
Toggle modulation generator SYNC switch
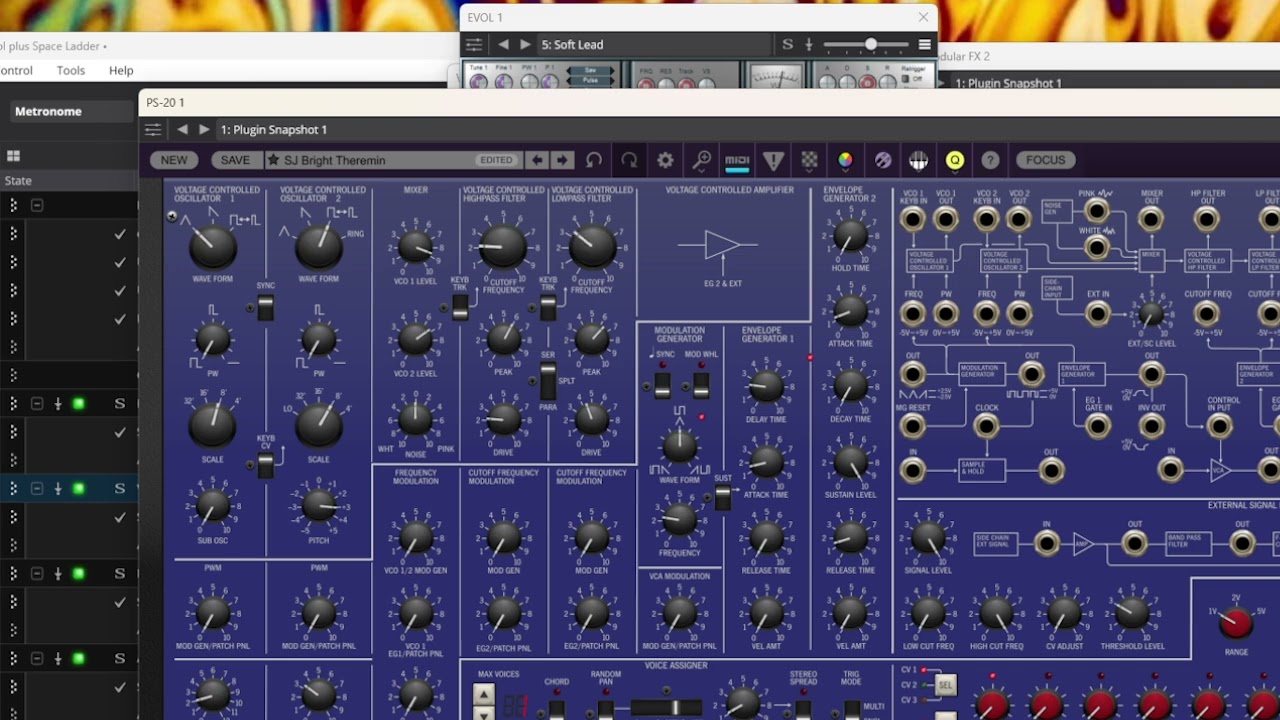662,385
